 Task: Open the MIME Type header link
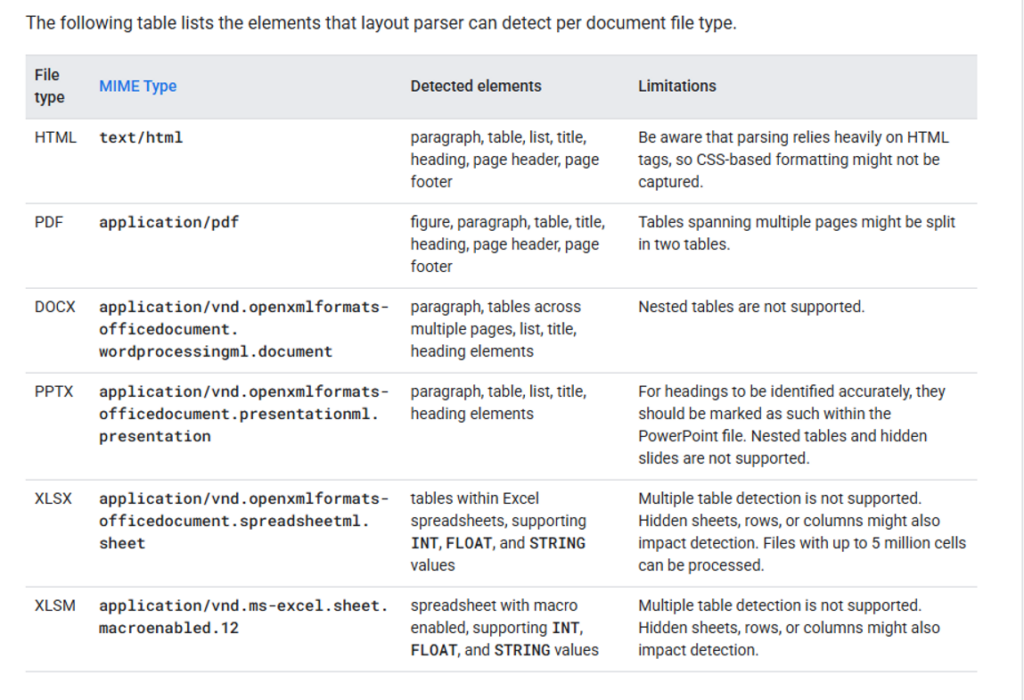(137, 86)
